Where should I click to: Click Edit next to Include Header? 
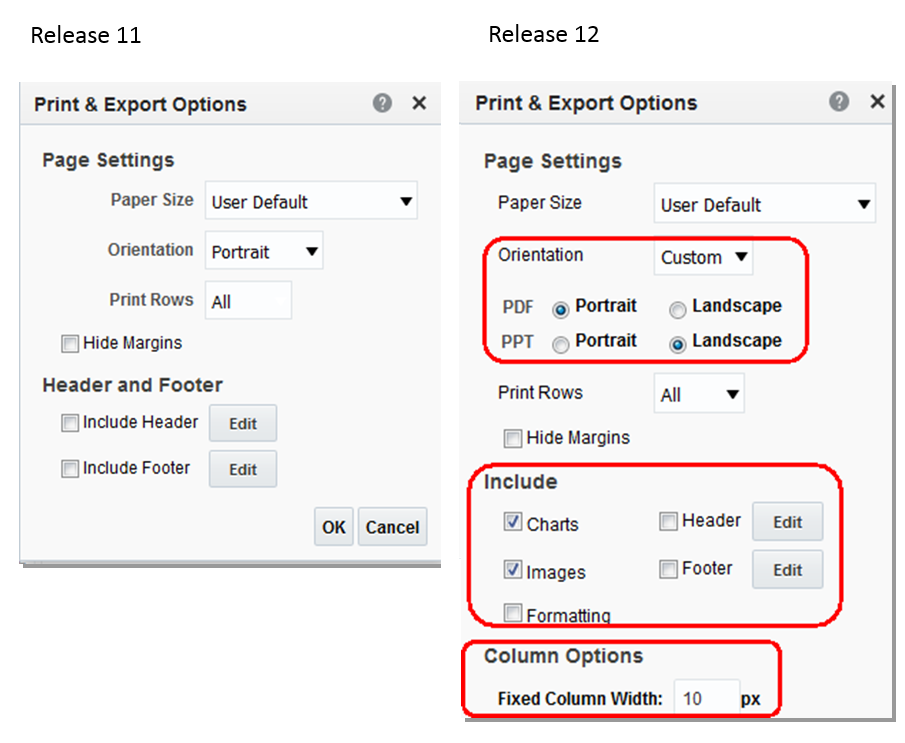click(x=243, y=423)
